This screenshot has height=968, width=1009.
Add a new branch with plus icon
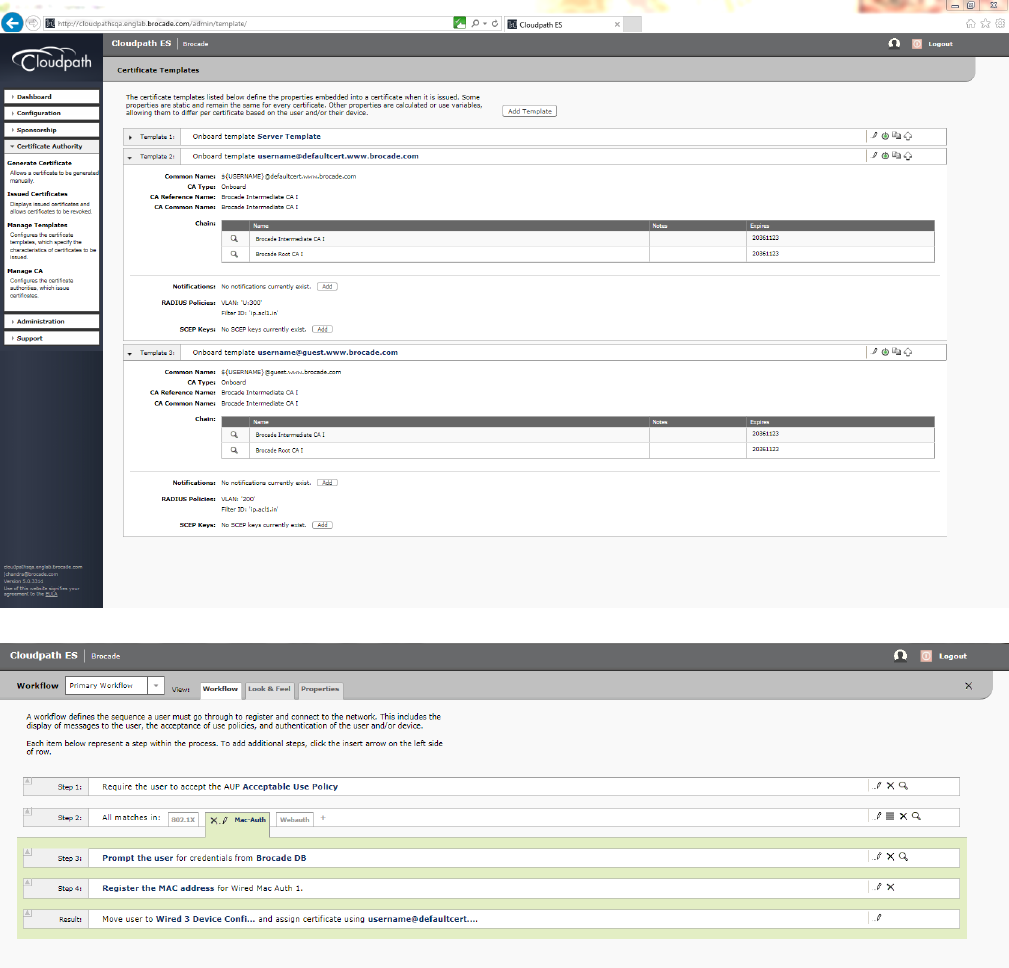click(x=323, y=818)
